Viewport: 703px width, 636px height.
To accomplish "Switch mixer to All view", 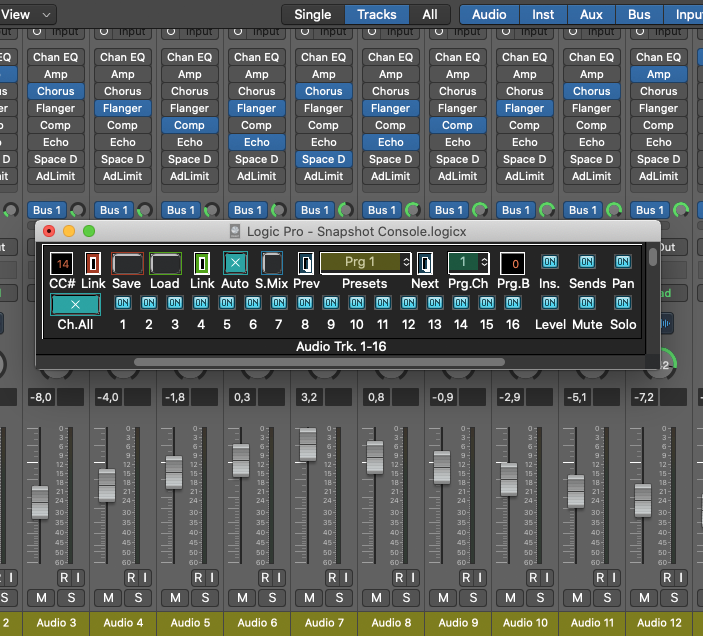I will 430,15.
